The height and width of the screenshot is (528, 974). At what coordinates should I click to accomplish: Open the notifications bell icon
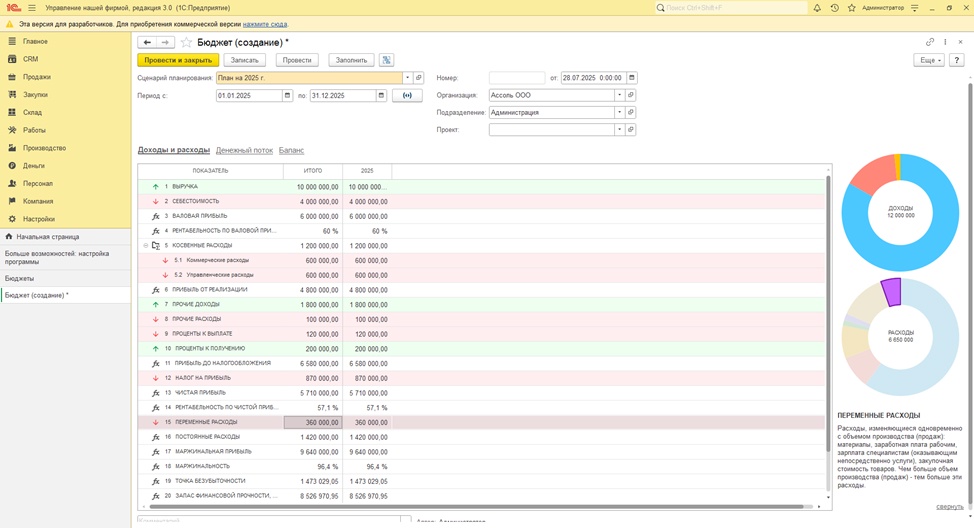coord(819,8)
